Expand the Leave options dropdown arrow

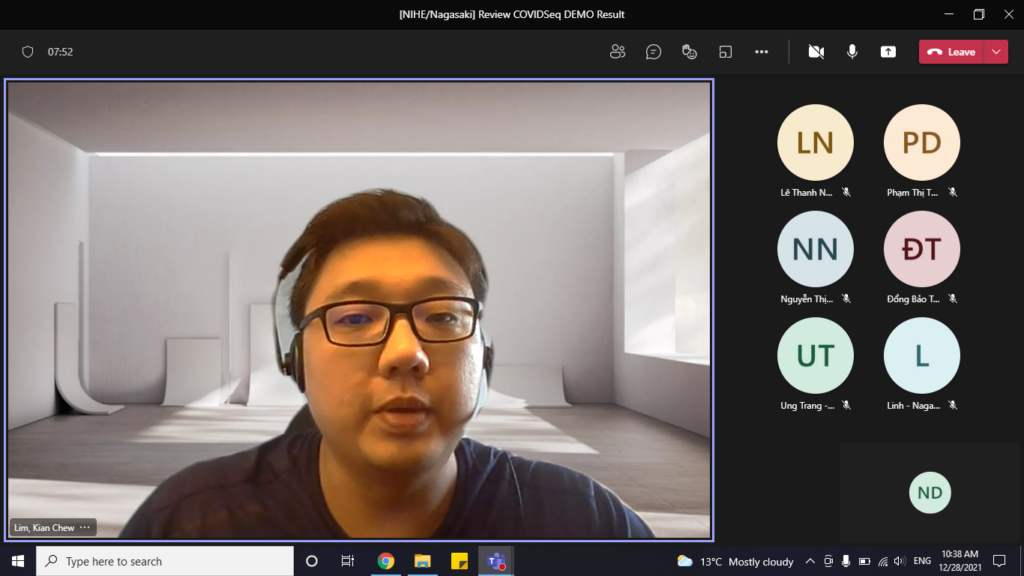click(x=996, y=52)
